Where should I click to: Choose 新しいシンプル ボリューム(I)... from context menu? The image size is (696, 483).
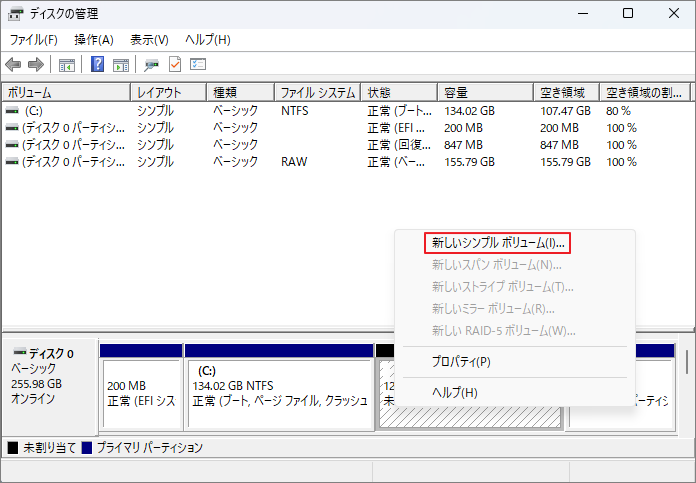pos(498,243)
